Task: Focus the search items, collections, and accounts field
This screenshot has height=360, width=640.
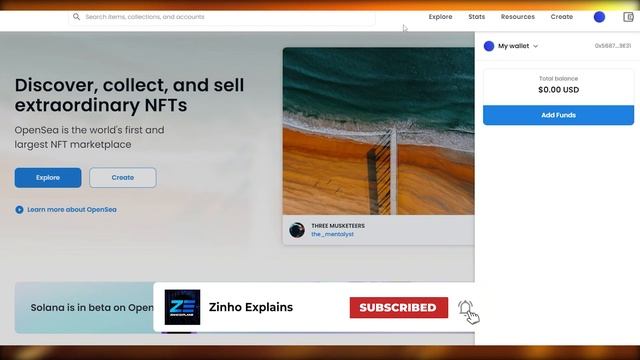Action: [222, 17]
